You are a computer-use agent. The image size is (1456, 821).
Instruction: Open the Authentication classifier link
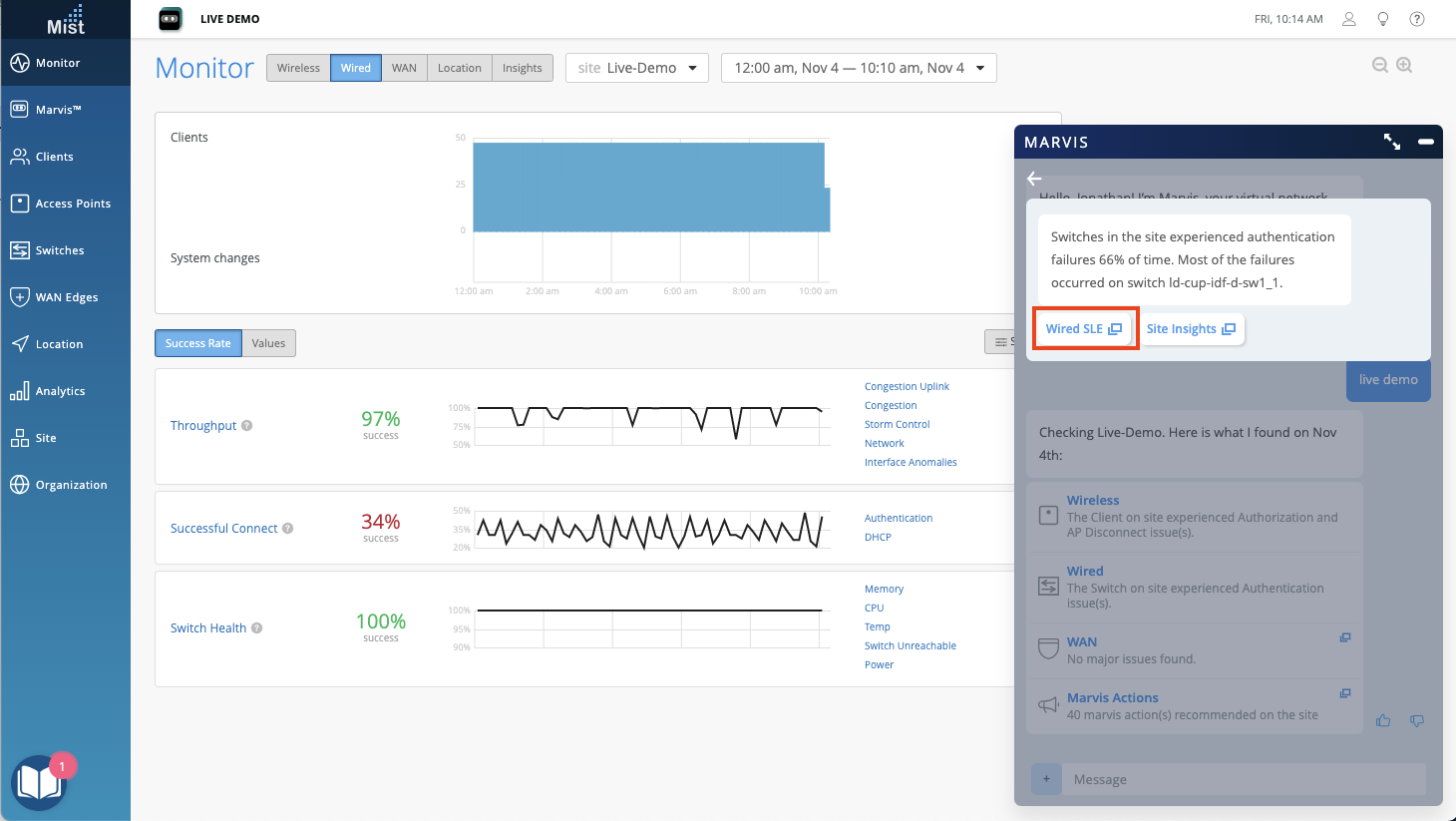898,518
